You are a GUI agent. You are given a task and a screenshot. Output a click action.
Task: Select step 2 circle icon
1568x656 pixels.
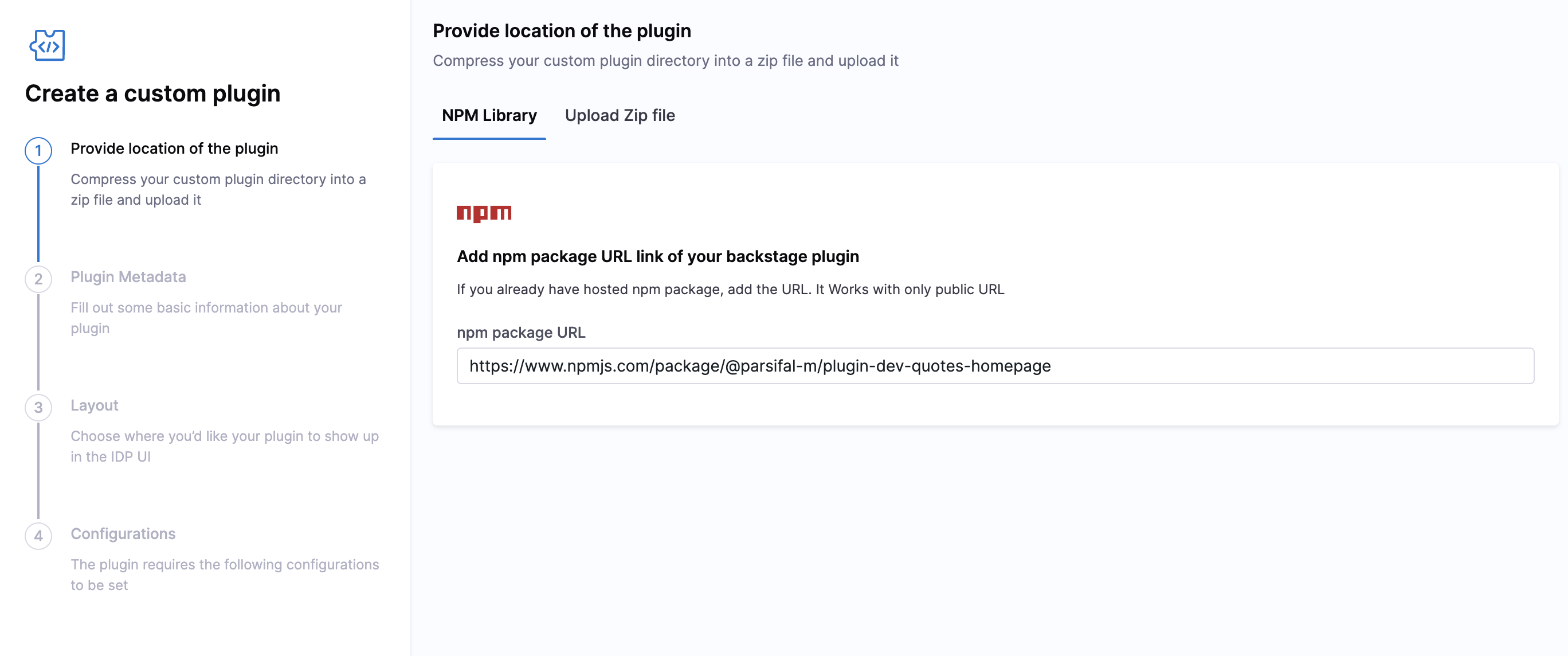38,279
